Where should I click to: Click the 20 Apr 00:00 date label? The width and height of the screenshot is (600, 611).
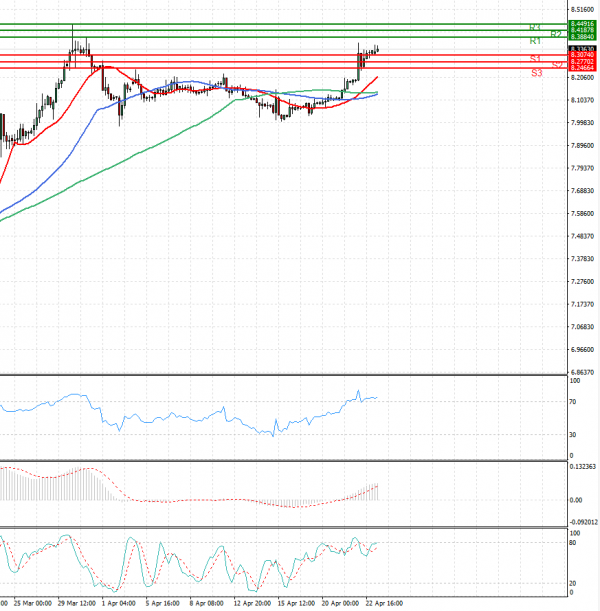(x=341, y=603)
